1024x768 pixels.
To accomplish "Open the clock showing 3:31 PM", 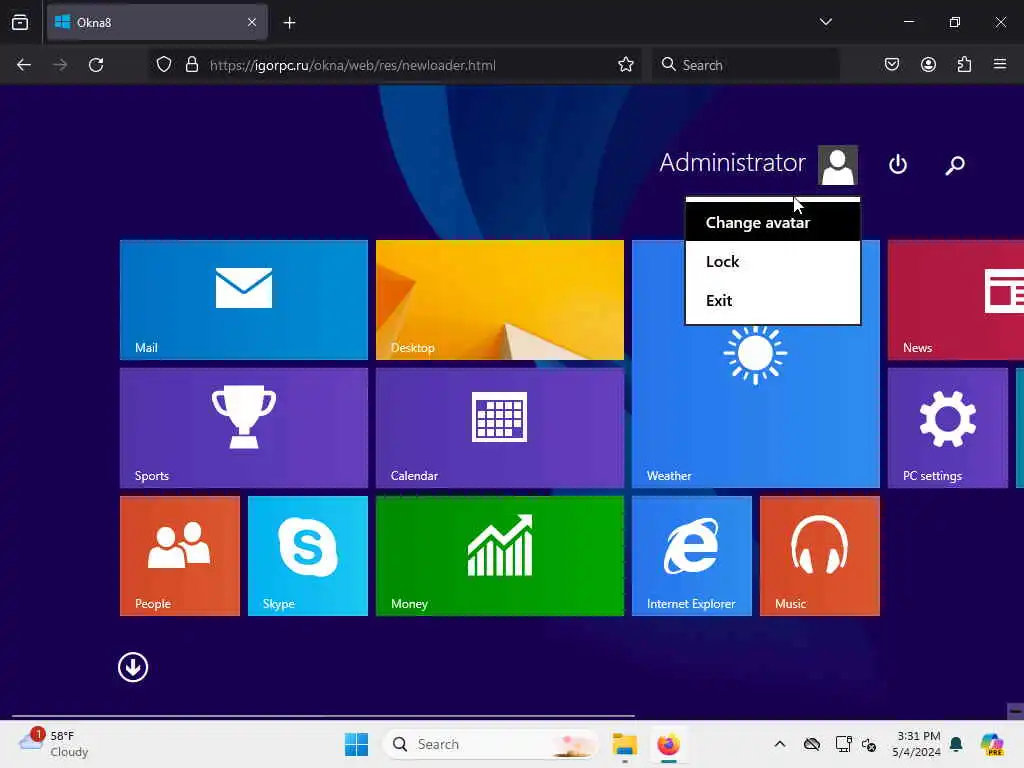I will [x=917, y=744].
